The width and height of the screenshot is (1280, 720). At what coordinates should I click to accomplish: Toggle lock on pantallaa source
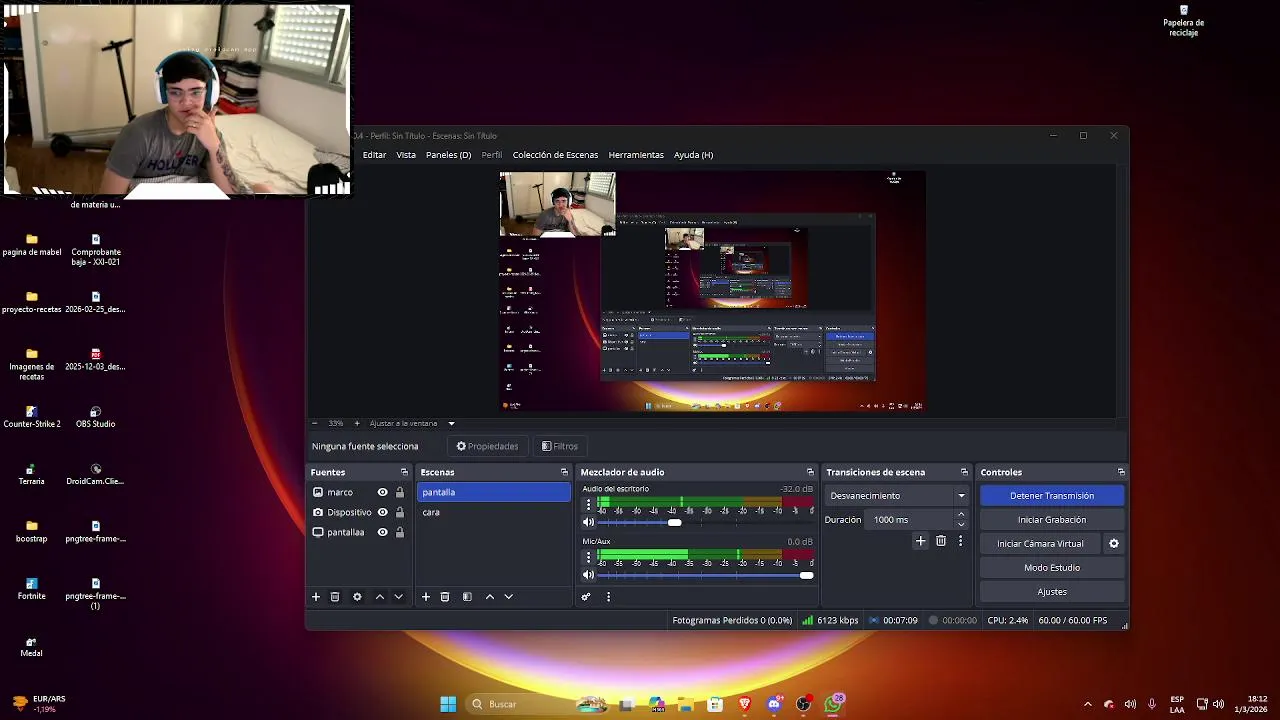pyautogui.click(x=400, y=532)
